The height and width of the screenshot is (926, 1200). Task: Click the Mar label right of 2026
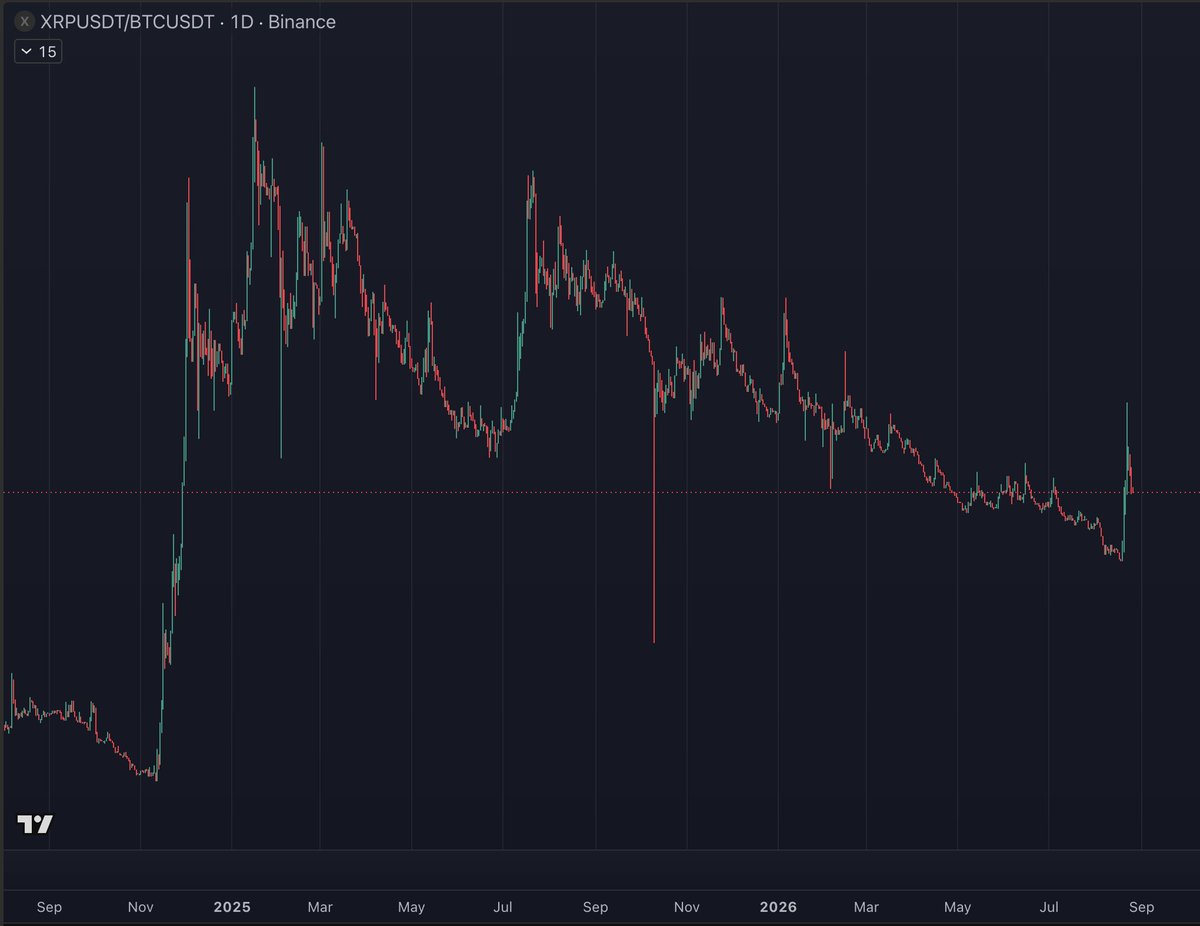click(866, 907)
